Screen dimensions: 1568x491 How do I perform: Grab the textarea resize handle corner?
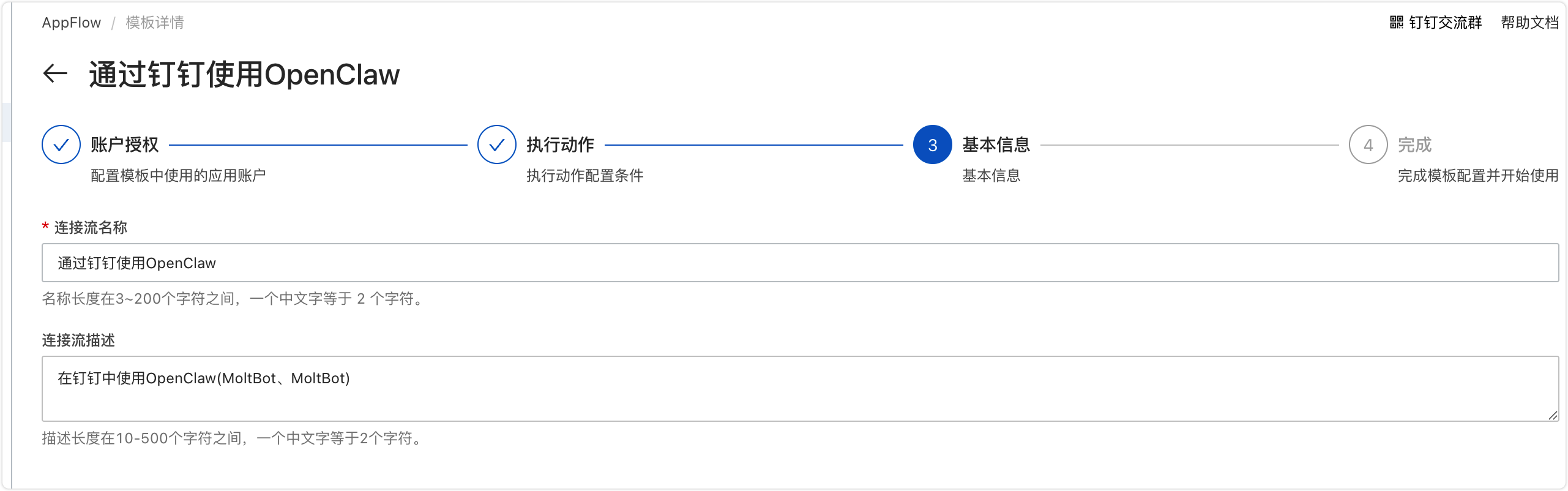(x=1553, y=415)
